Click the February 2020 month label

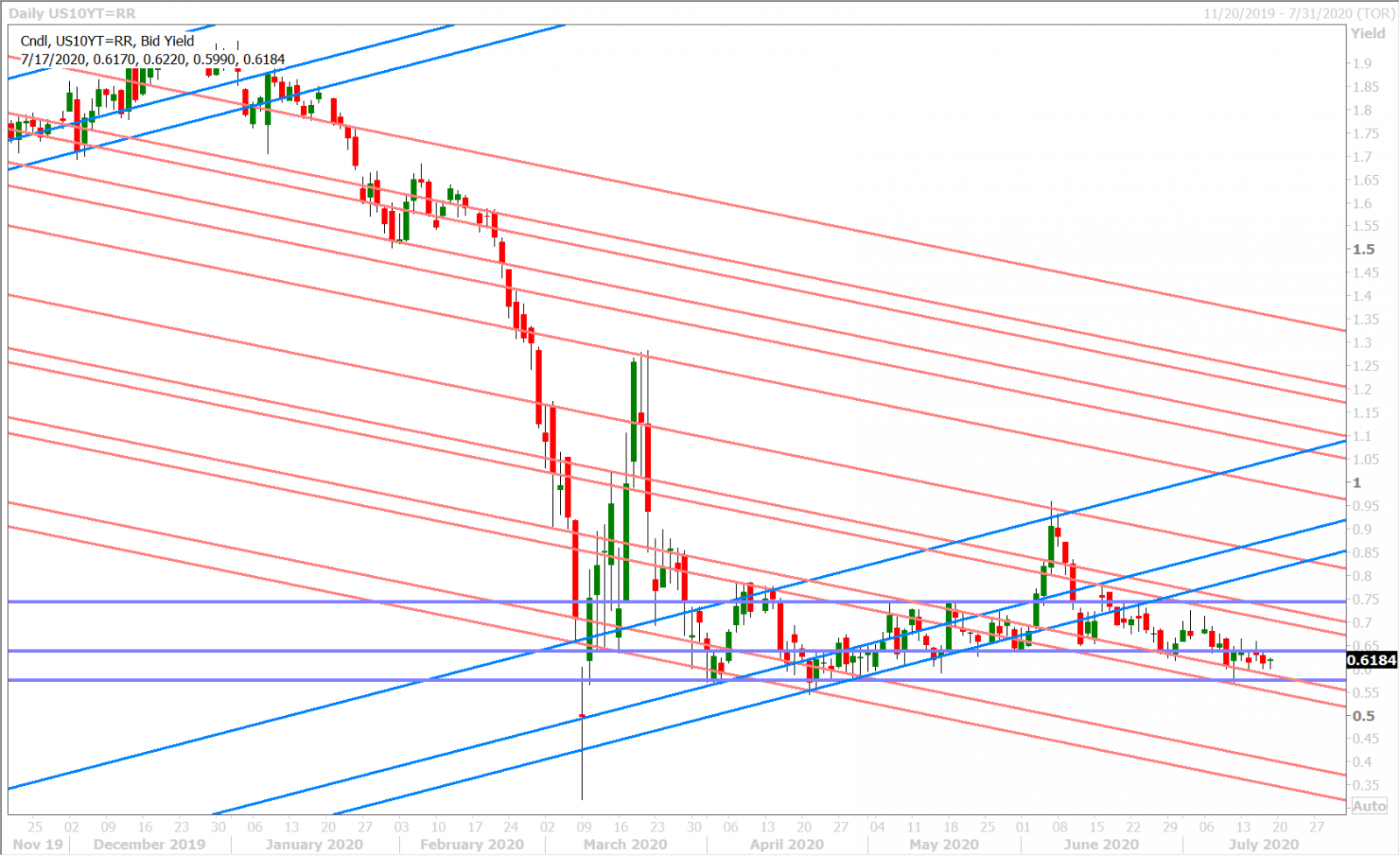[472, 845]
